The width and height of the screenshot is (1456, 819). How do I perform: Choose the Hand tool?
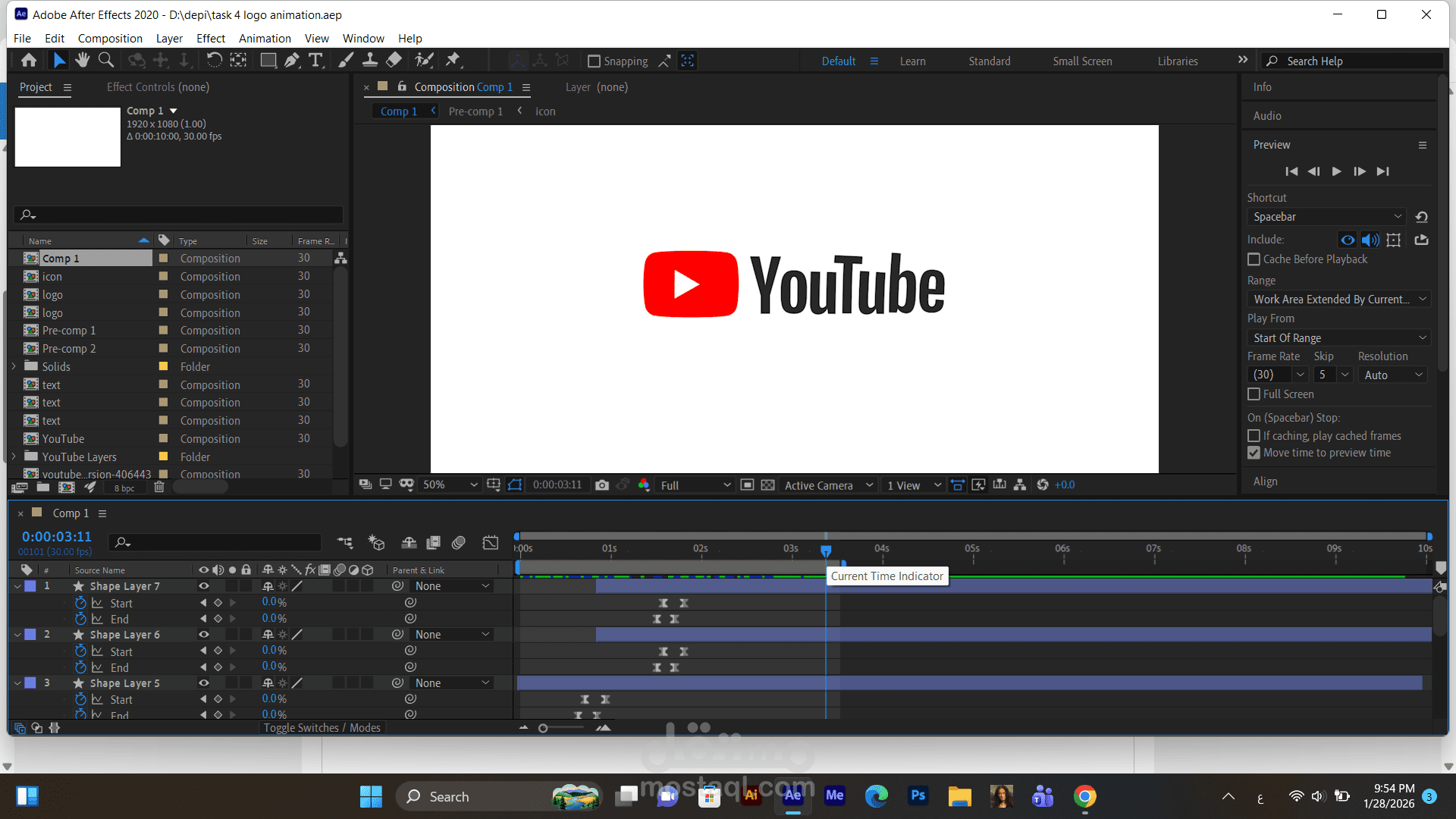click(82, 60)
